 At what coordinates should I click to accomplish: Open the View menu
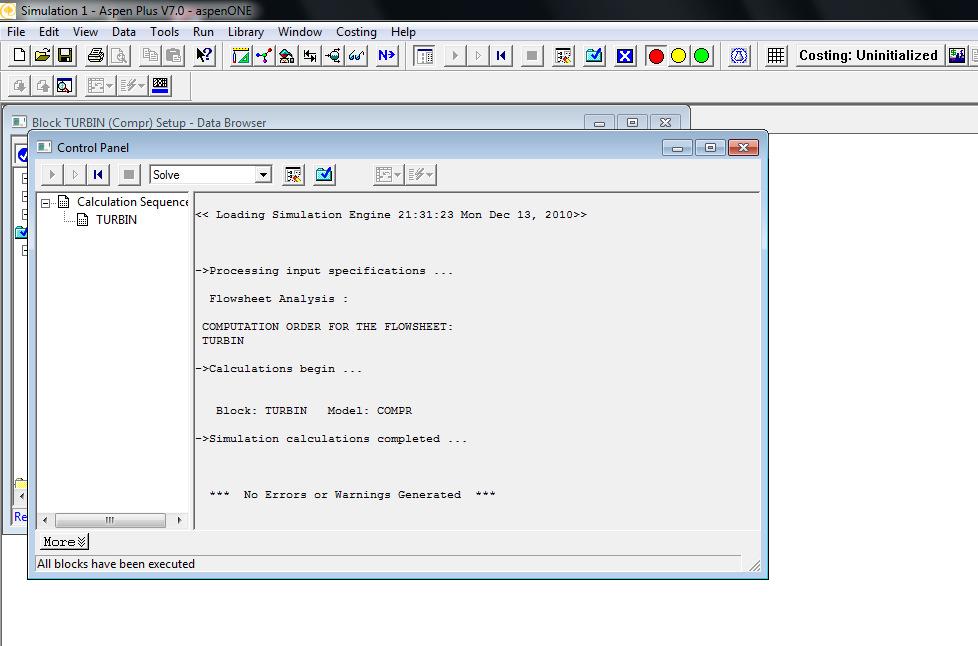(85, 32)
